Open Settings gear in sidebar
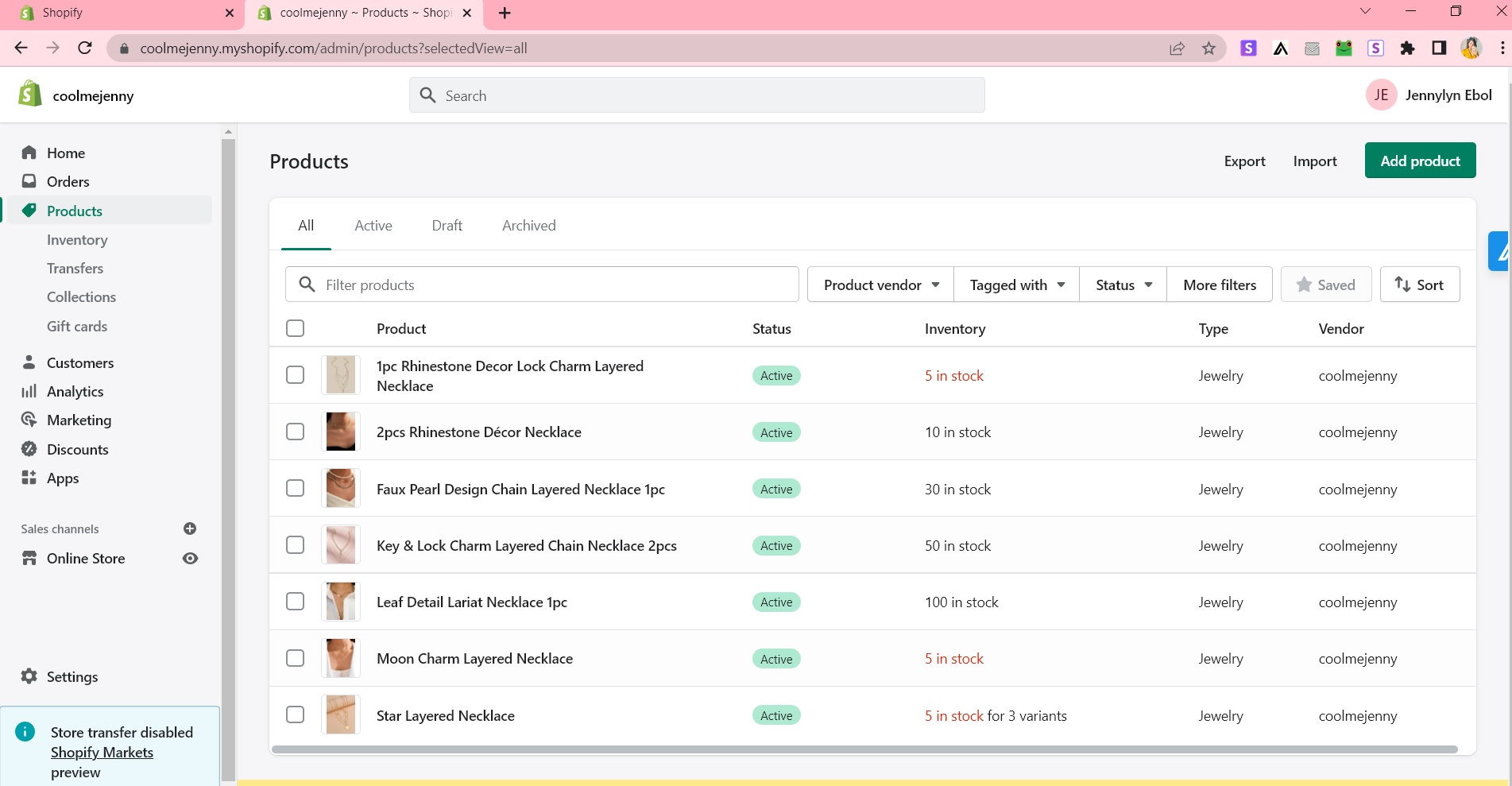Viewport: 1512px width, 786px height. [29, 676]
